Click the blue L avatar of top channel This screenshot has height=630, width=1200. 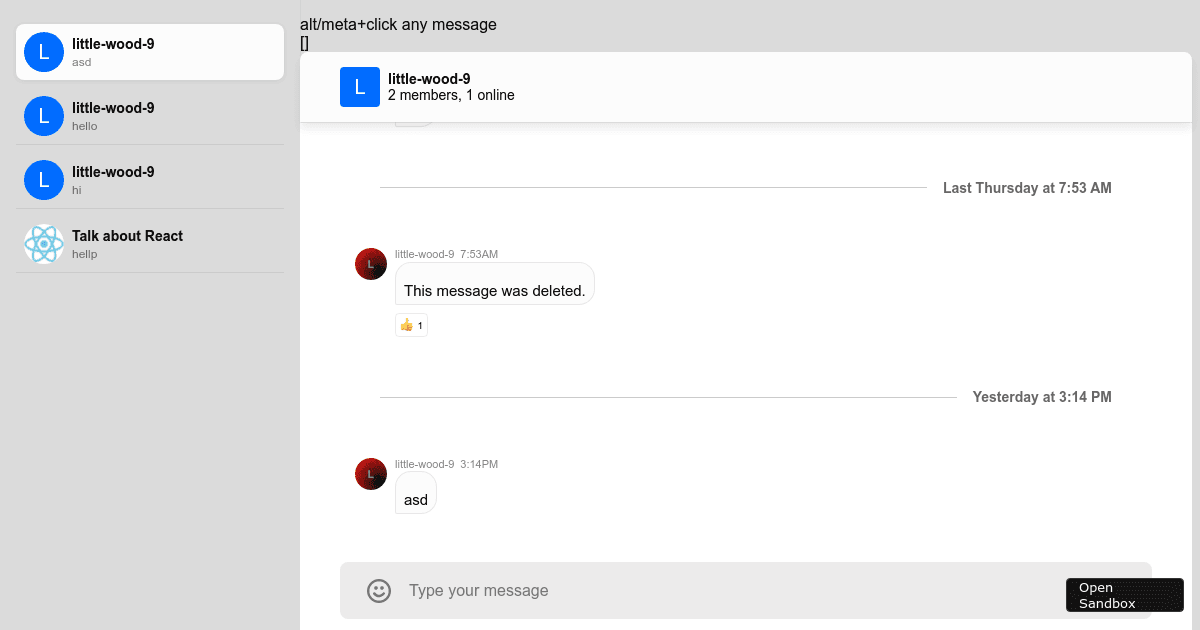(44, 52)
